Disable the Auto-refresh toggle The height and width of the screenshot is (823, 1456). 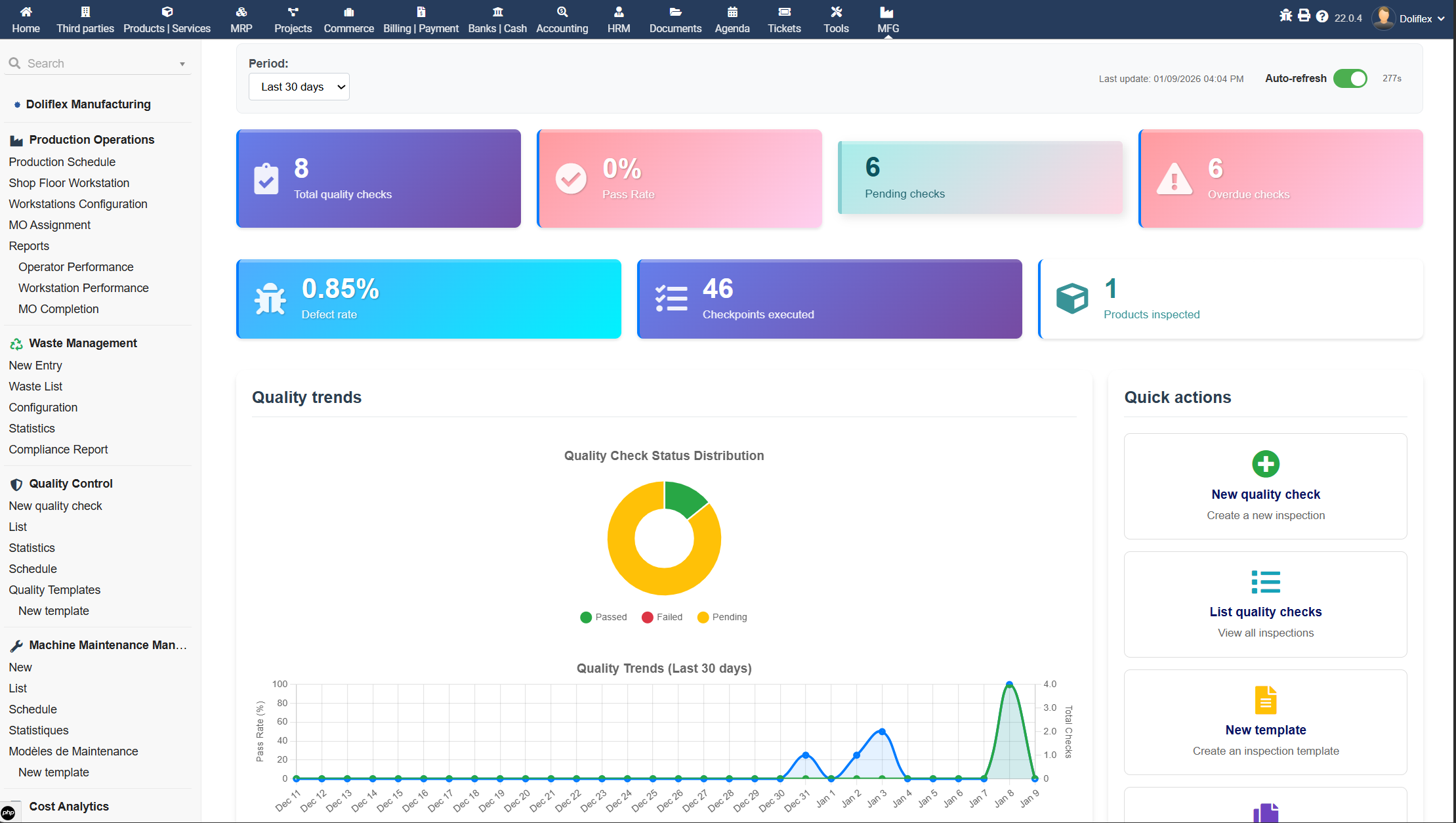pyautogui.click(x=1350, y=79)
